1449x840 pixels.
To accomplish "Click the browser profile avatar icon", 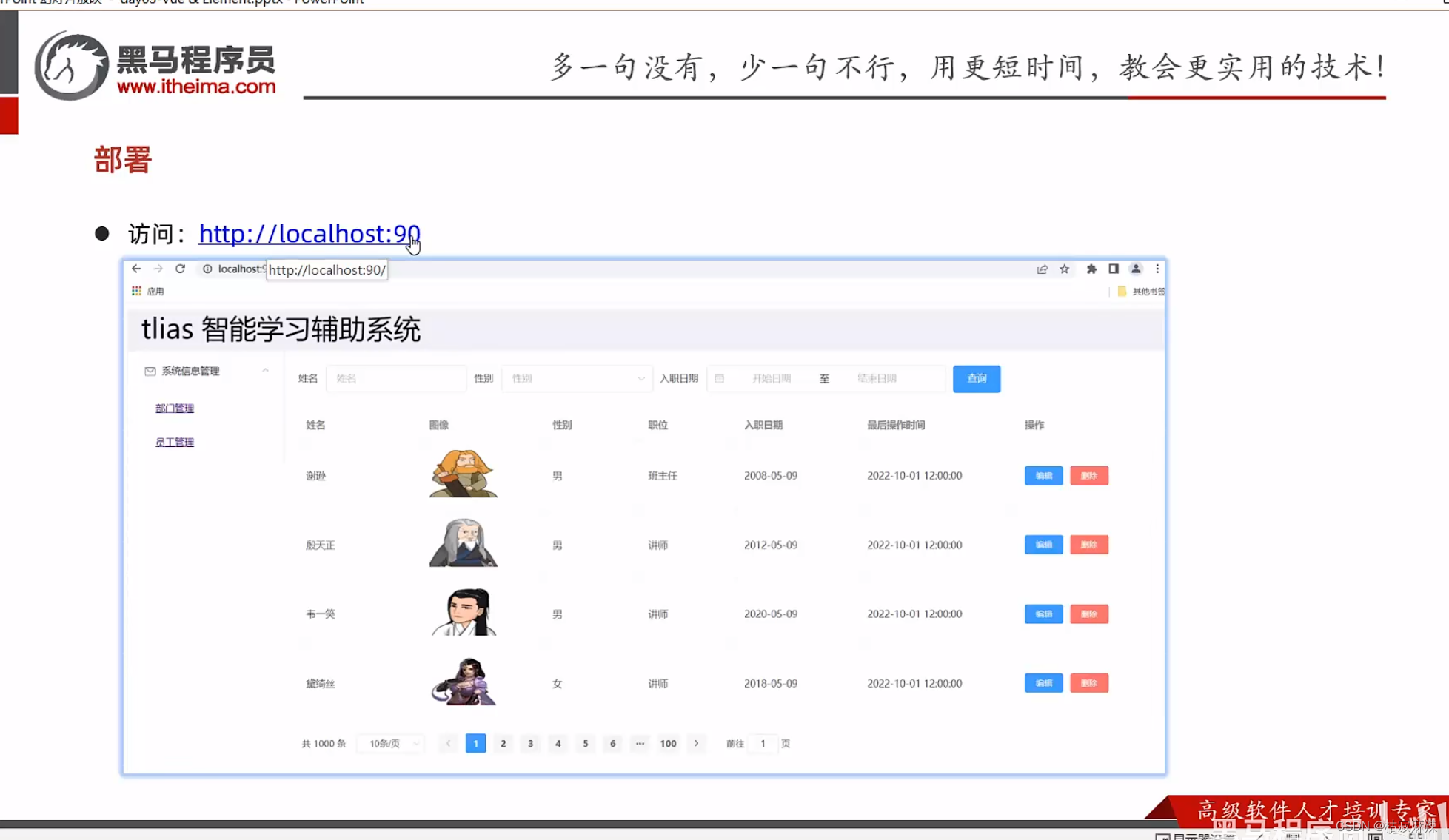I will (x=1136, y=269).
